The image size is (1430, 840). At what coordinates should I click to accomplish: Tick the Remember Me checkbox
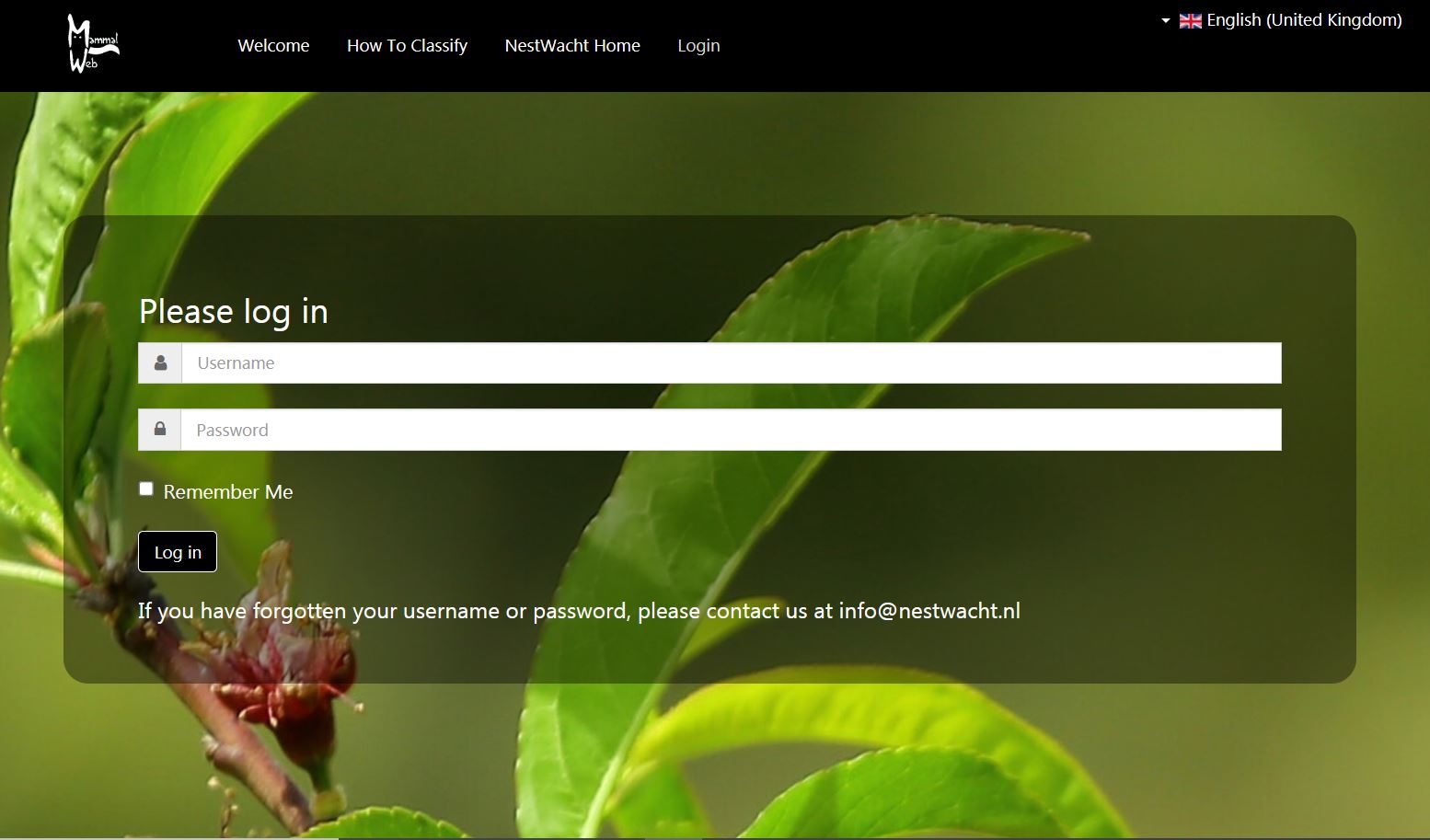point(146,489)
